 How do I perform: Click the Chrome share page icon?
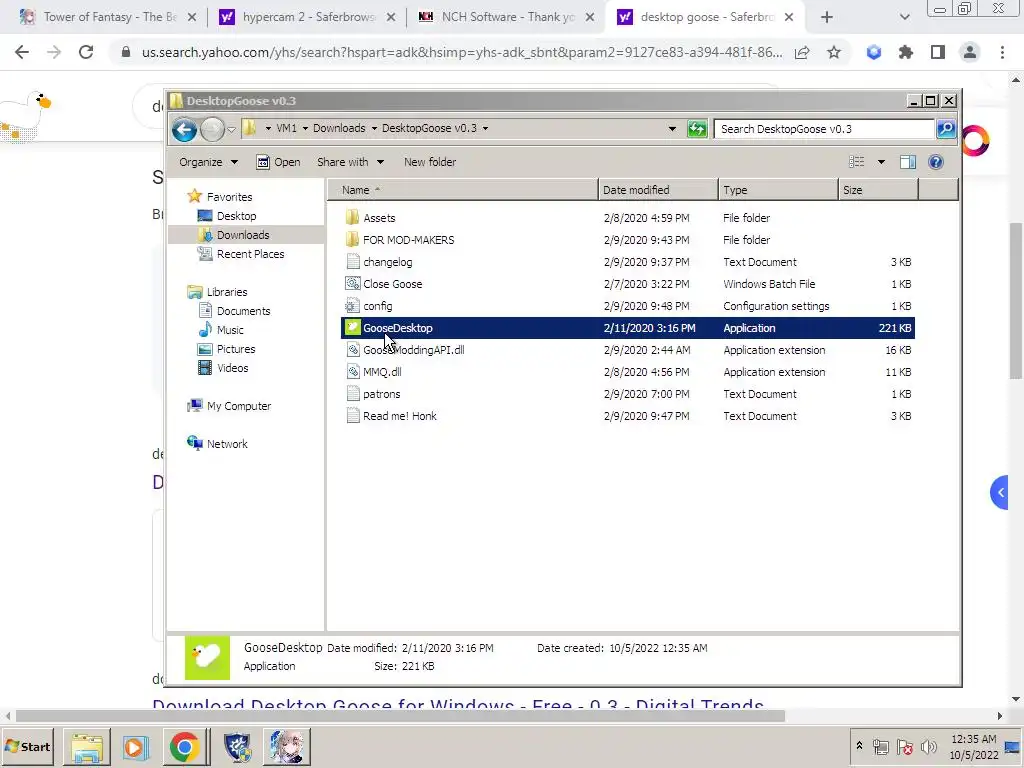pyautogui.click(x=802, y=52)
